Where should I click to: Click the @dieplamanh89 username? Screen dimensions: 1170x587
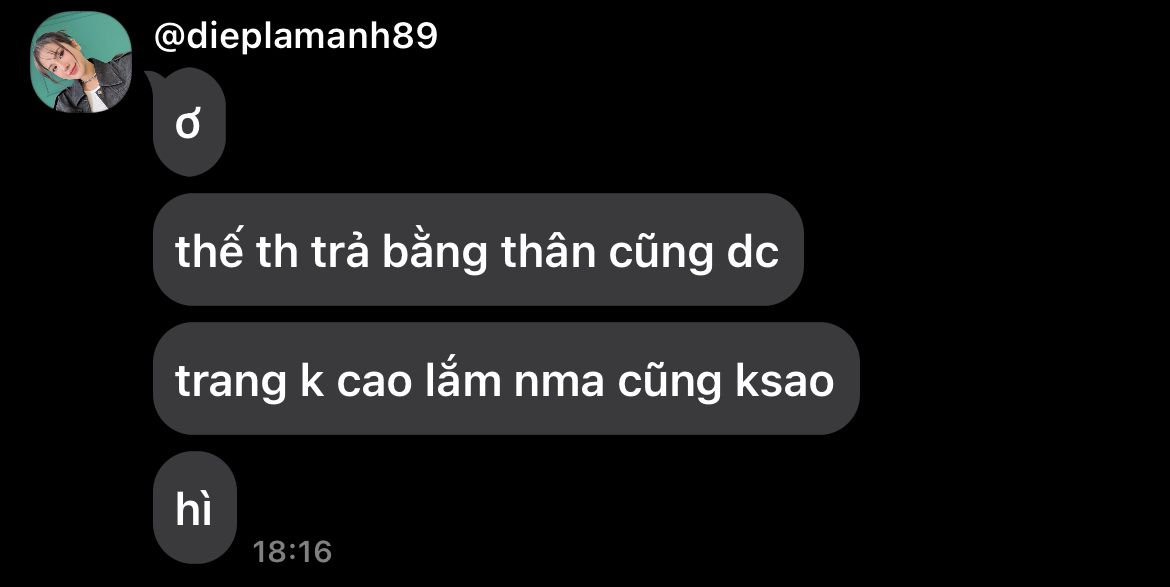tap(295, 36)
